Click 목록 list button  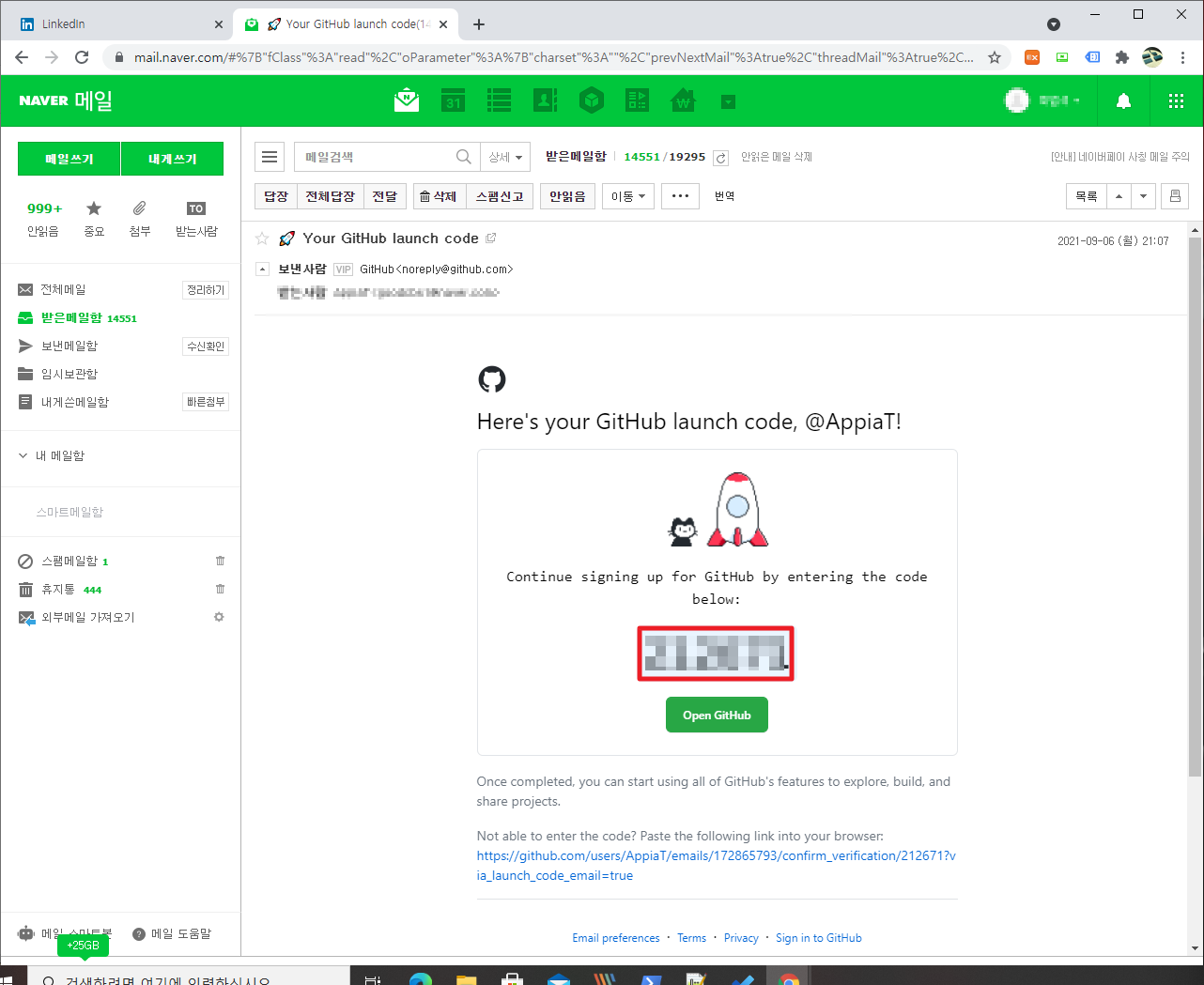point(1087,196)
